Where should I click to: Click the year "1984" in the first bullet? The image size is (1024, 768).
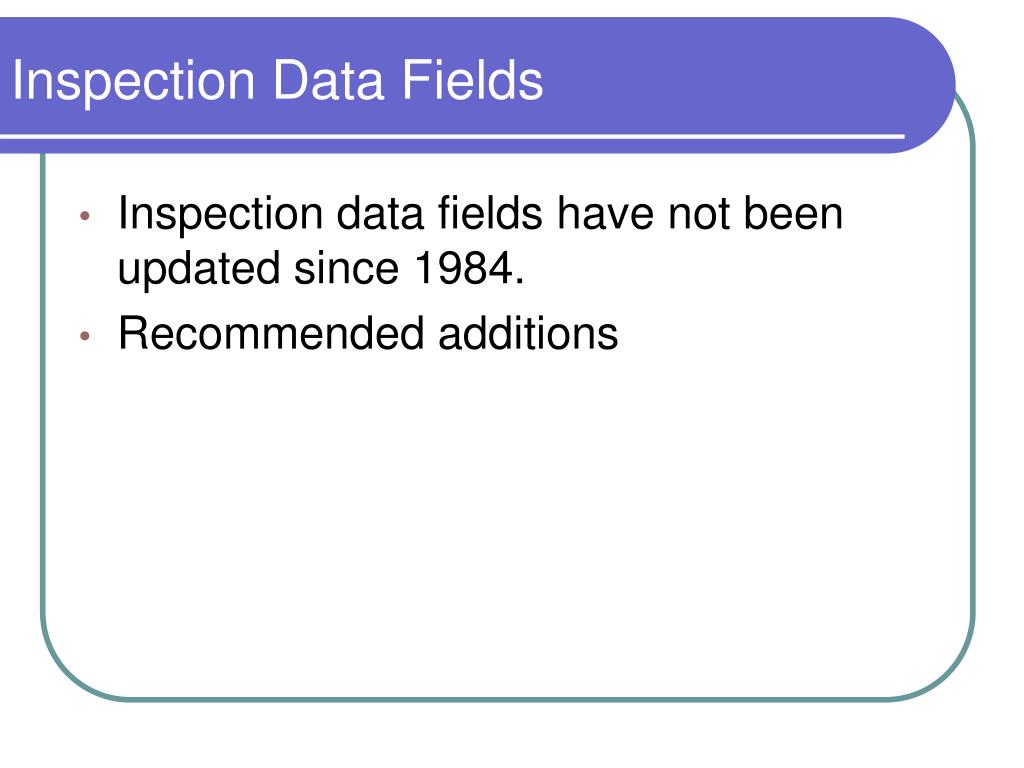[x=463, y=268]
